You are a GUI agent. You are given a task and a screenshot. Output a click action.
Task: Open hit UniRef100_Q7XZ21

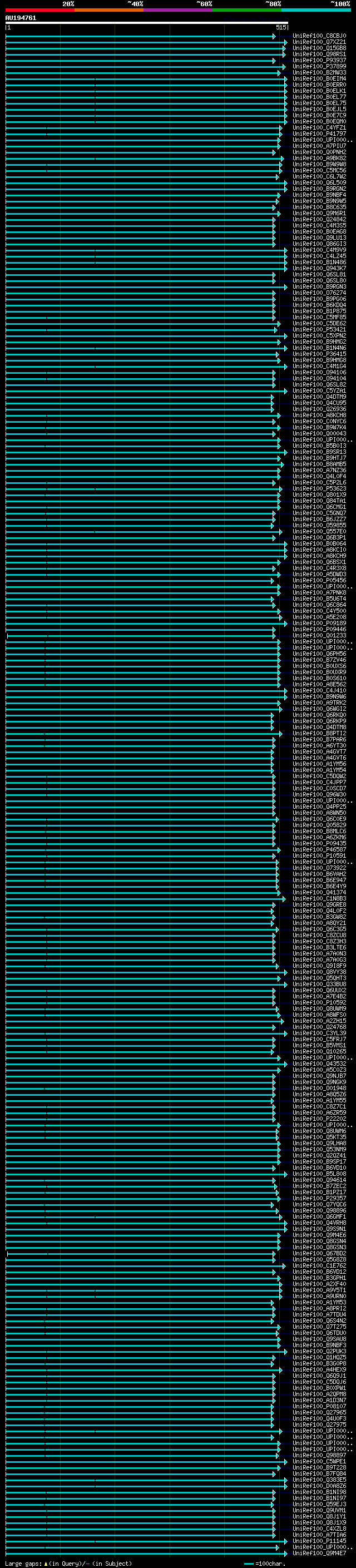[x=319, y=42]
